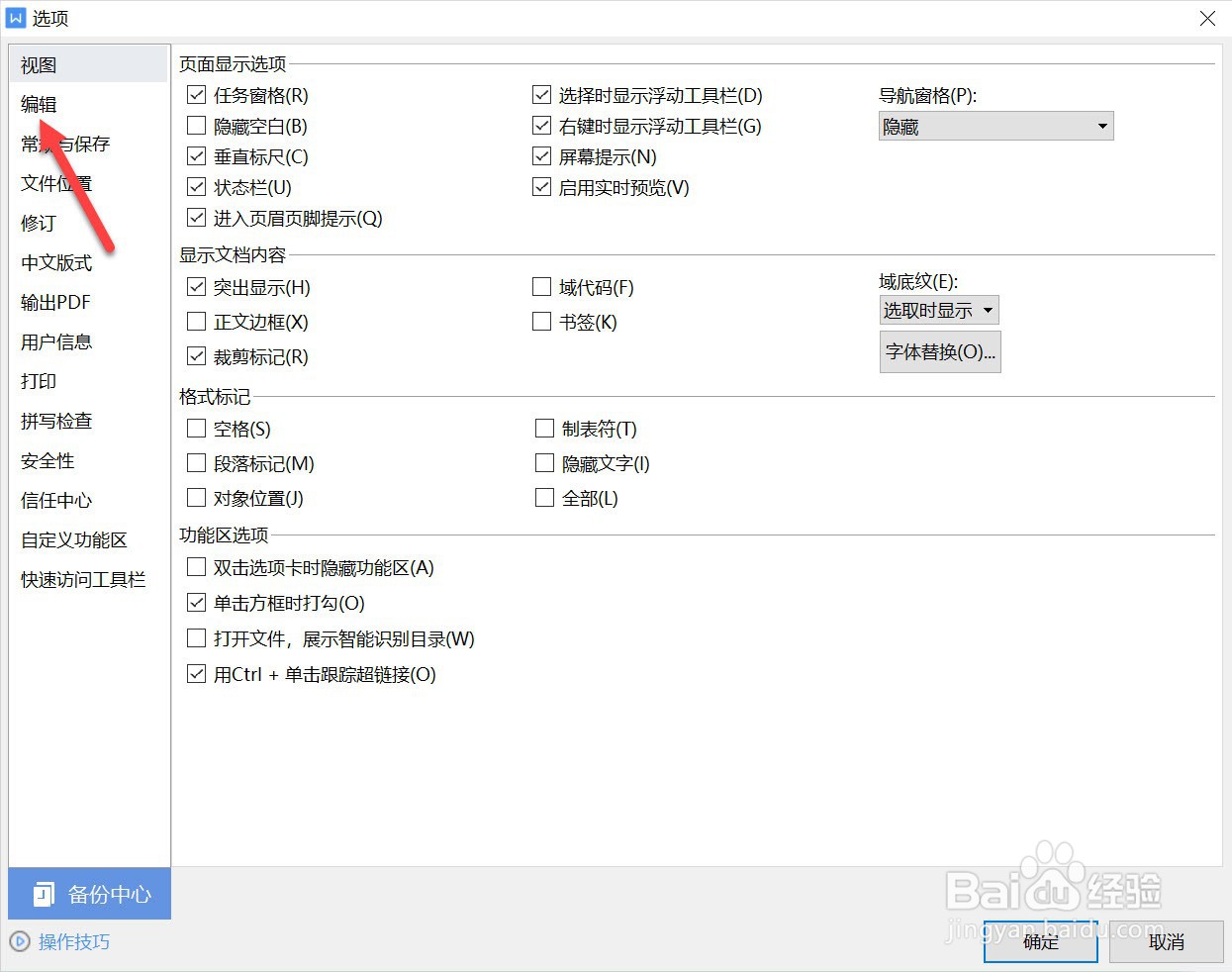Confirm settings with the 确定 button
Screen dimensions: 1232x972
click(x=1040, y=941)
